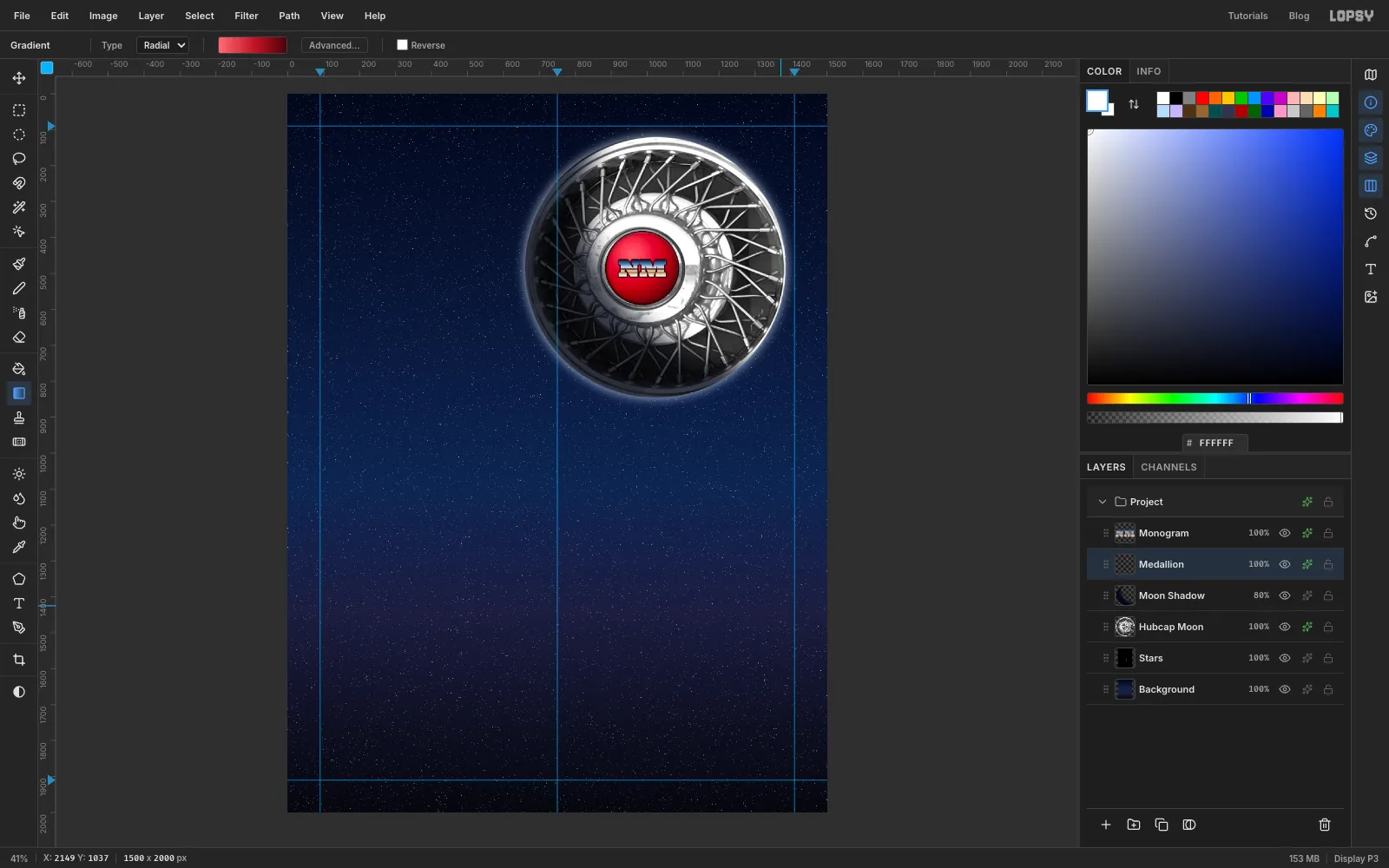Screen dimensions: 1389x868
Task: Select the Stars layer thumbnail
Action: click(x=1125, y=658)
